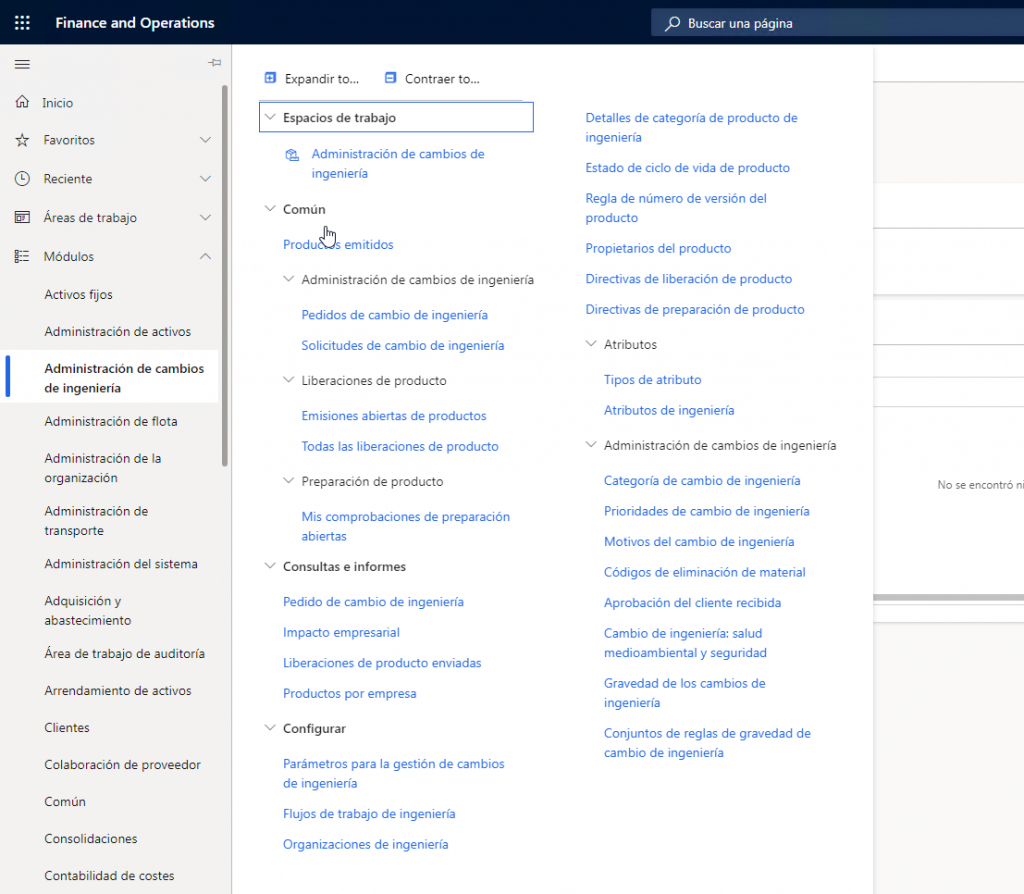Collapse the Consultas e informes group
Image resolution: width=1024 pixels, height=894 pixels.
pyautogui.click(x=269, y=567)
